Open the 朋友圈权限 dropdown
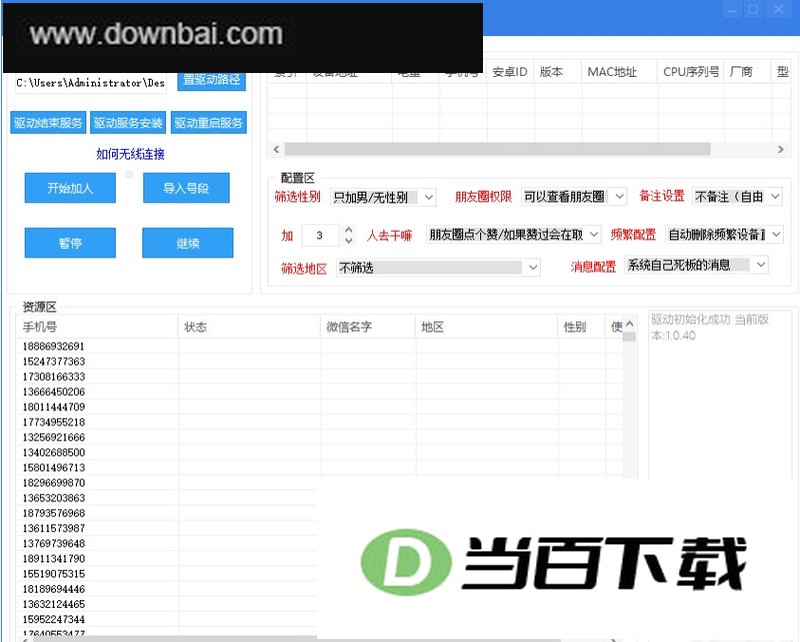This screenshot has width=800, height=642. click(x=574, y=196)
